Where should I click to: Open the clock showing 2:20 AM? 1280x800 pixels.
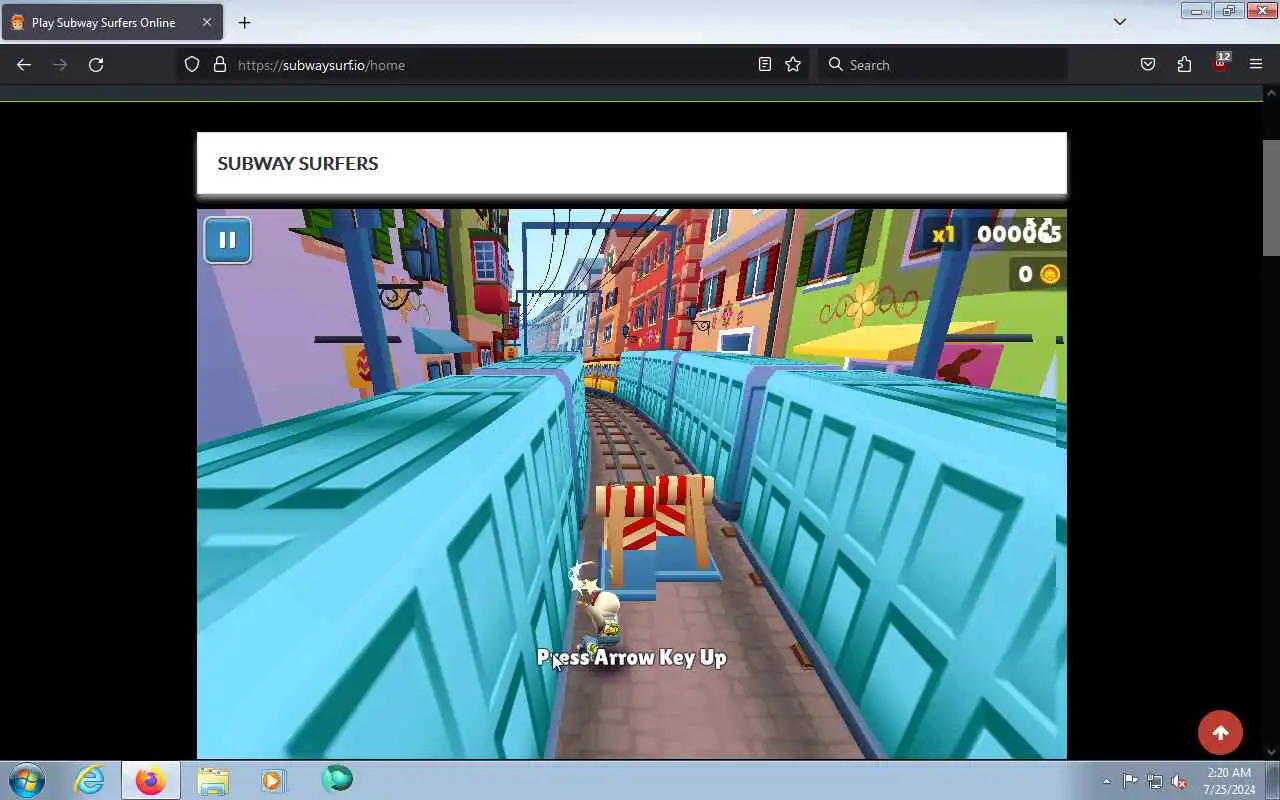click(x=1229, y=780)
